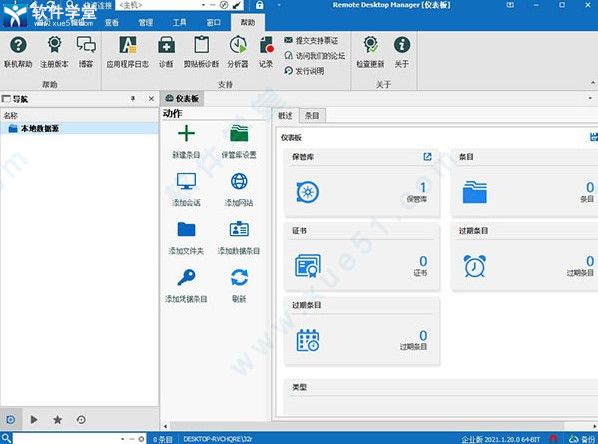Click the 保管库 vault card wheel icon
Viewport: 598px width, 444px height.
coord(308,192)
